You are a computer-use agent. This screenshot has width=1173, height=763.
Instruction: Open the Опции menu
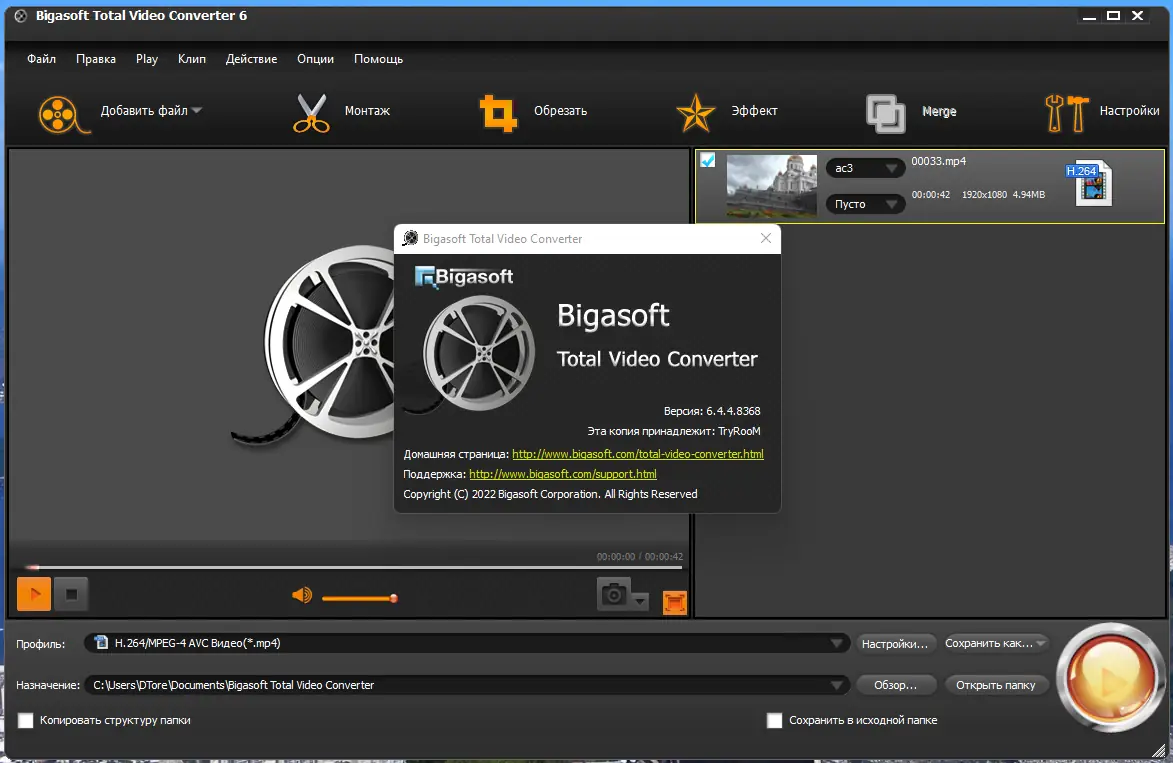tap(315, 59)
